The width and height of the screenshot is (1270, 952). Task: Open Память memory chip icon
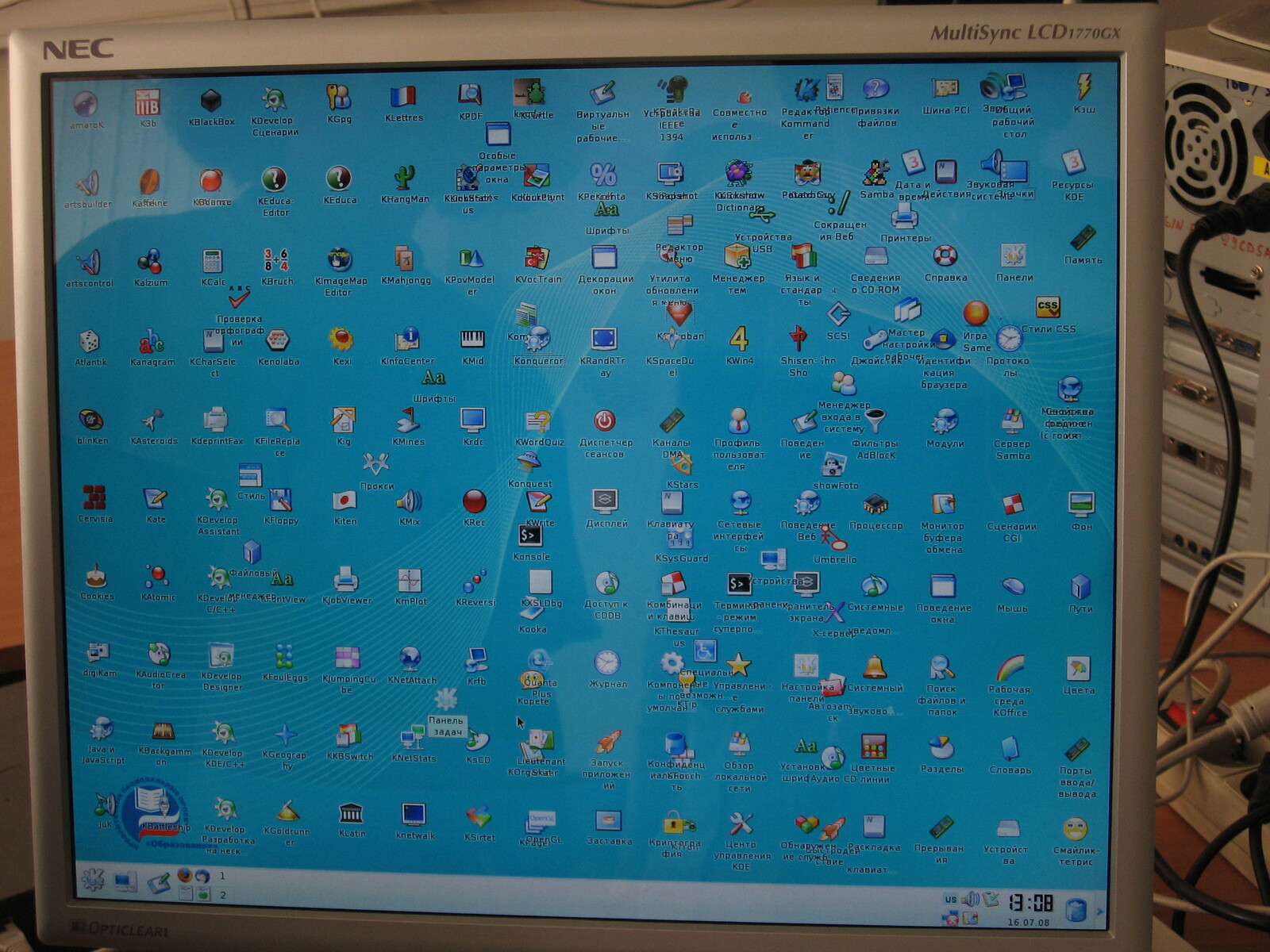(1083, 238)
